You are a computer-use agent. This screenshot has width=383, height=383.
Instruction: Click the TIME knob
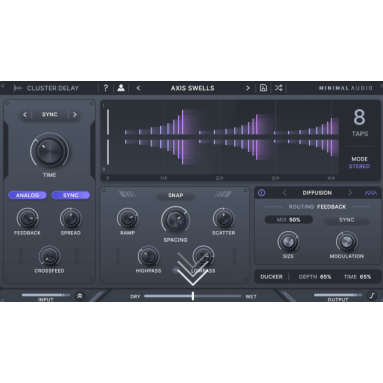[x=49, y=151]
